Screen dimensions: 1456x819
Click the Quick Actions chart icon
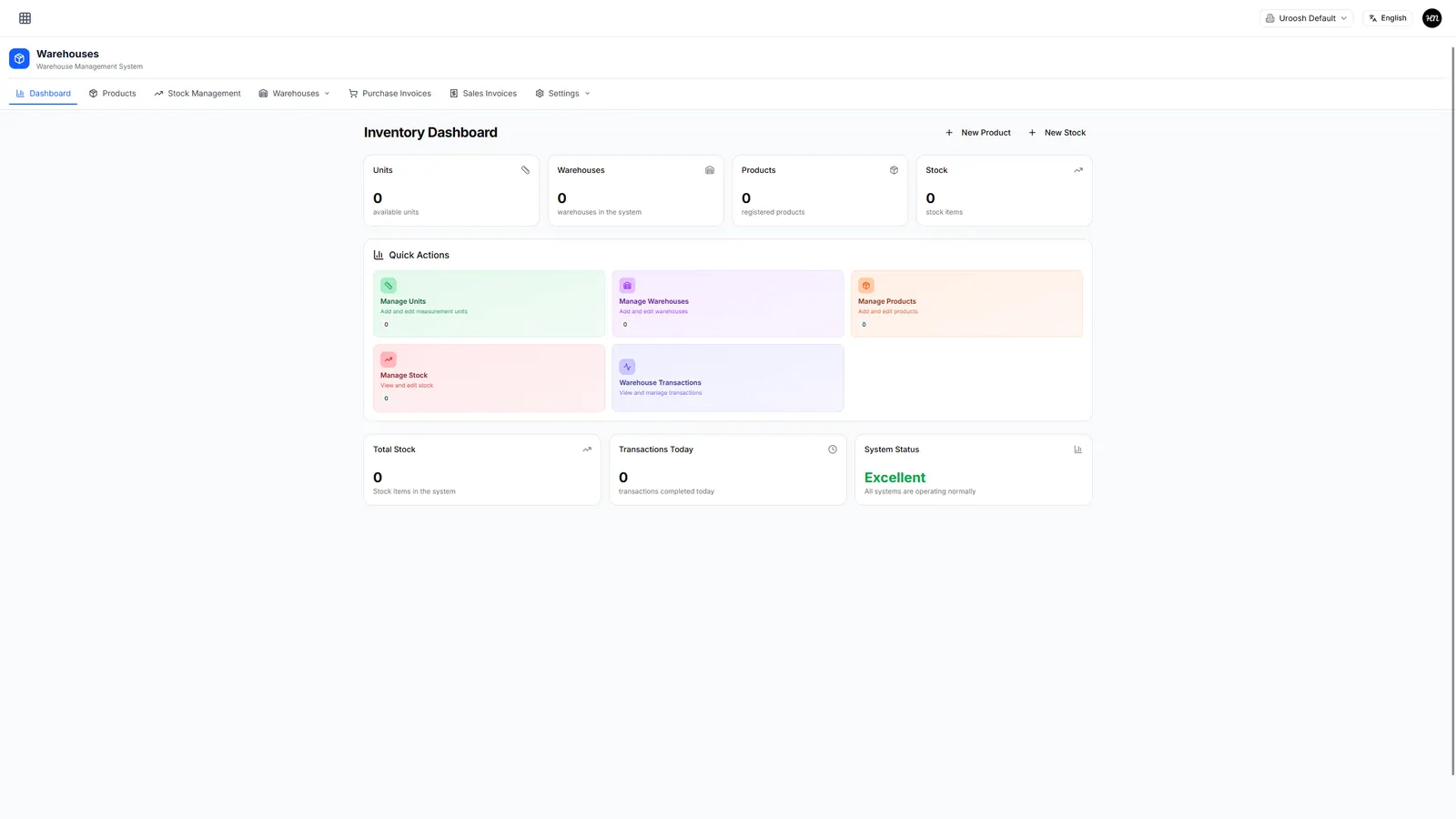[x=379, y=255]
